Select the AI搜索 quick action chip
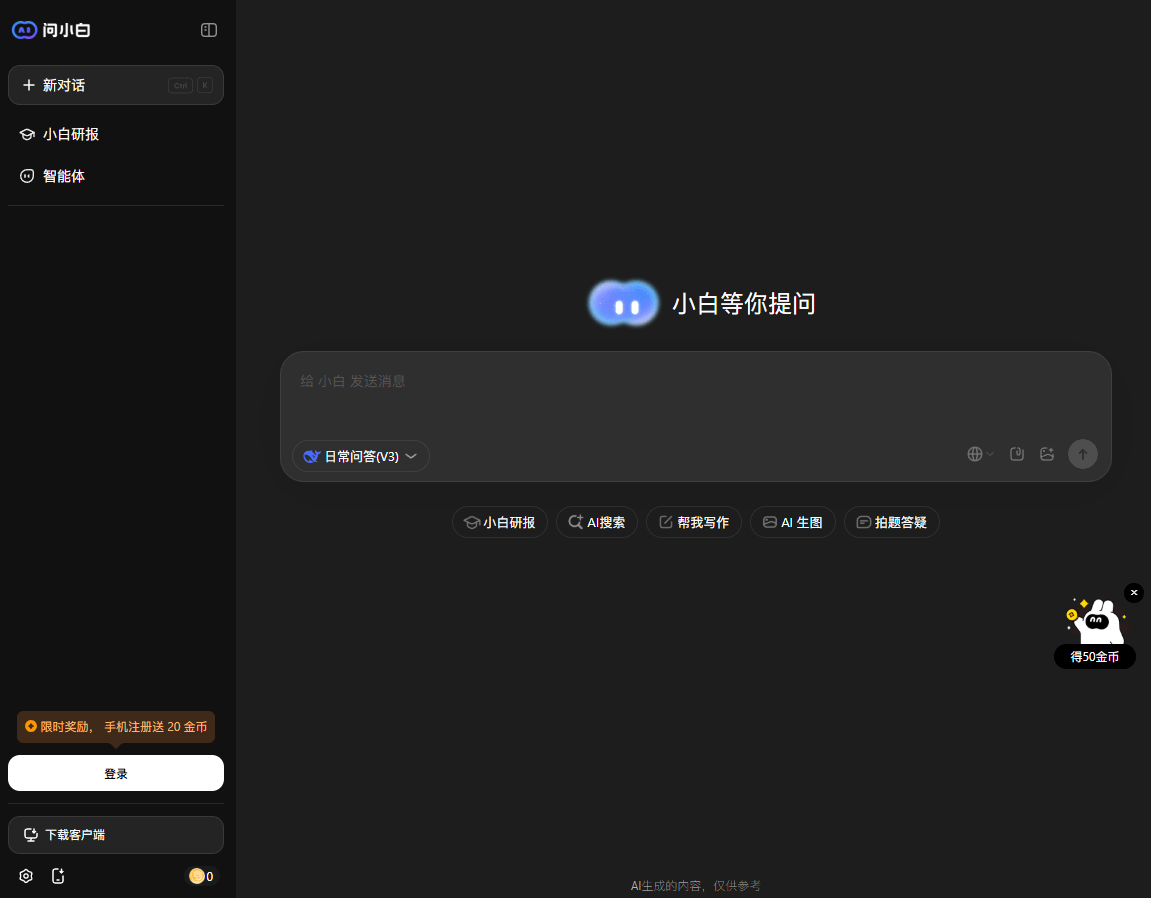This screenshot has height=898, width=1151. (x=597, y=522)
